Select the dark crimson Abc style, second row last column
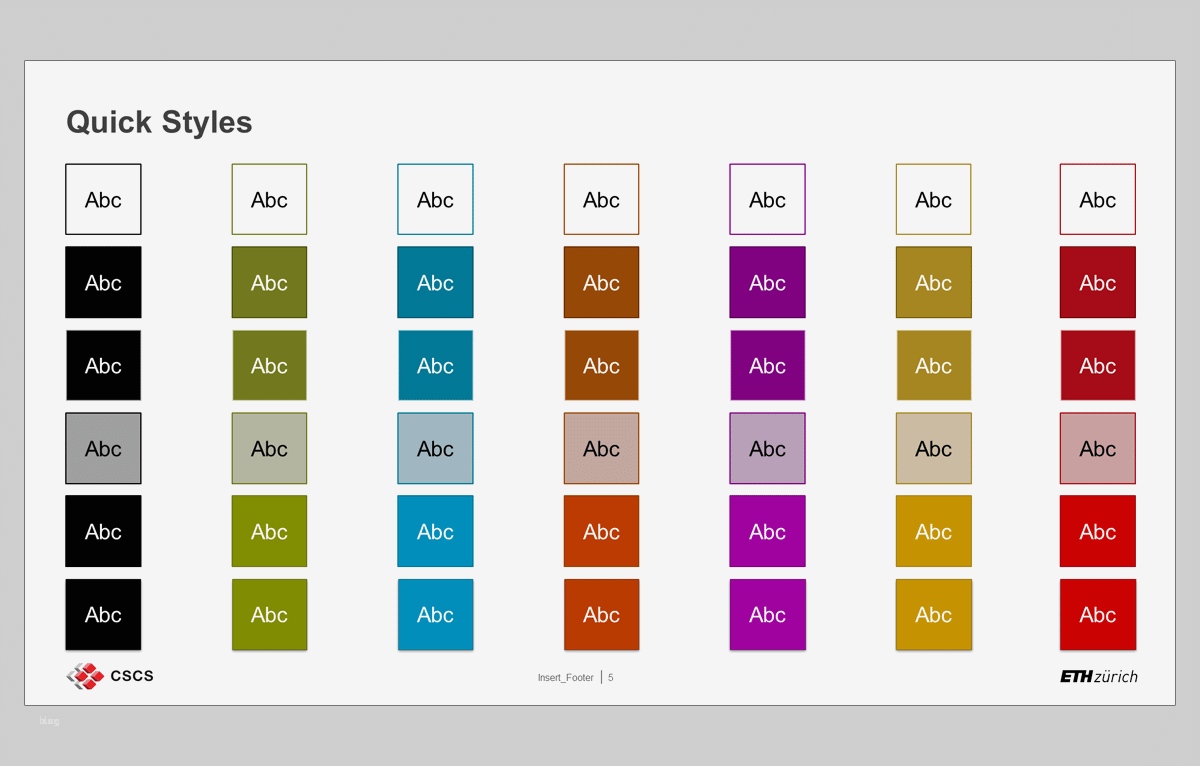The image size is (1200, 766). click(1097, 282)
